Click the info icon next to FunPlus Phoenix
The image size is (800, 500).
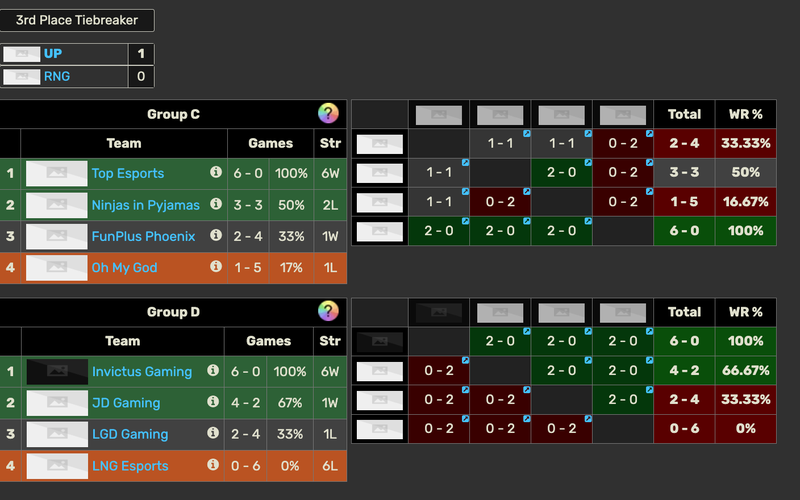click(216, 235)
